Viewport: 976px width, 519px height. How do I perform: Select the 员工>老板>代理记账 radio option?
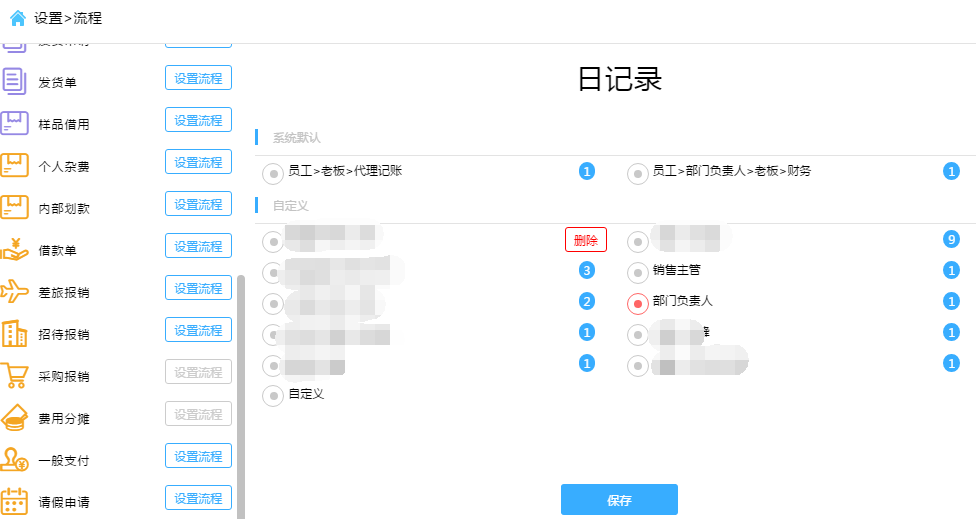pyautogui.click(x=273, y=174)
